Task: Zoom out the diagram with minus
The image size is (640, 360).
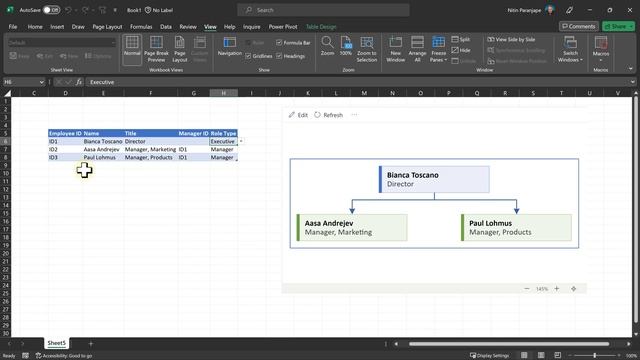Action: (x=527, y=289)
